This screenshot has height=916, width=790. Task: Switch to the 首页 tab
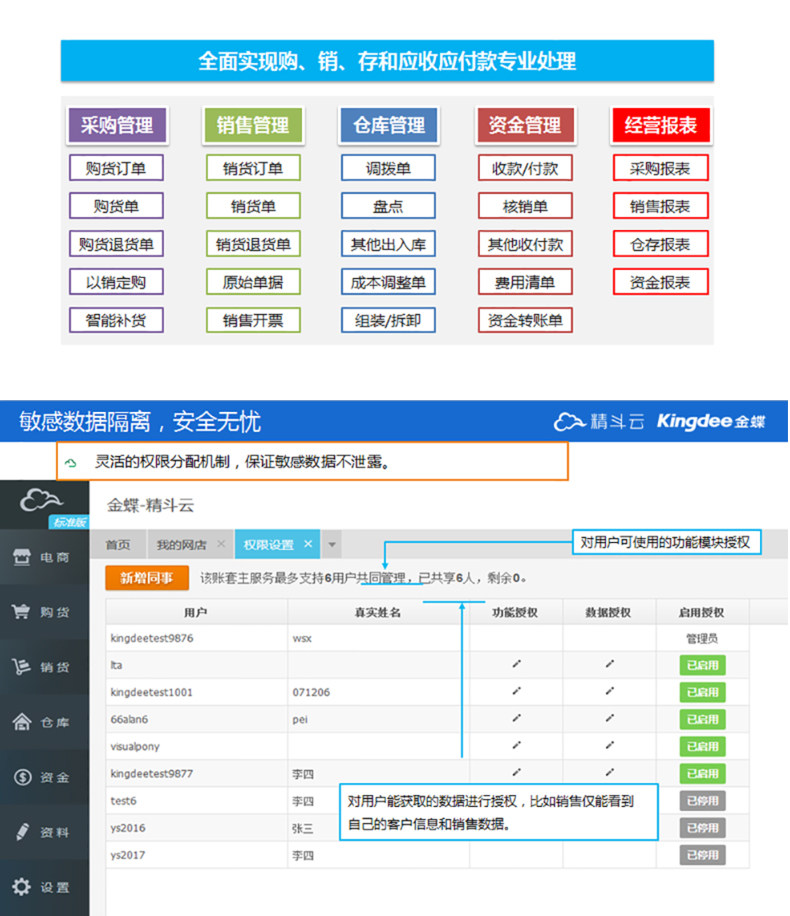coord(119,544)
